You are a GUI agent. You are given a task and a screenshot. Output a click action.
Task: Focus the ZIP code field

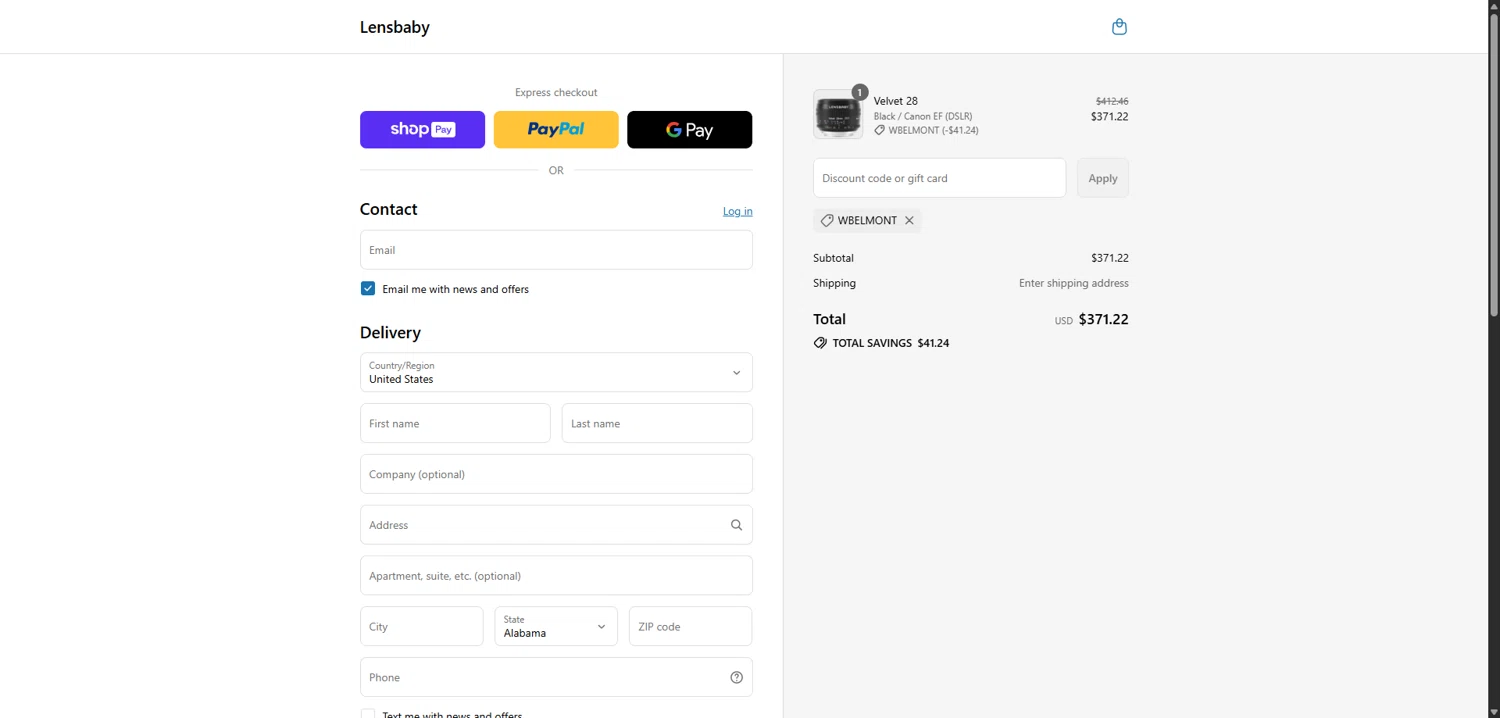pos(690,626)
